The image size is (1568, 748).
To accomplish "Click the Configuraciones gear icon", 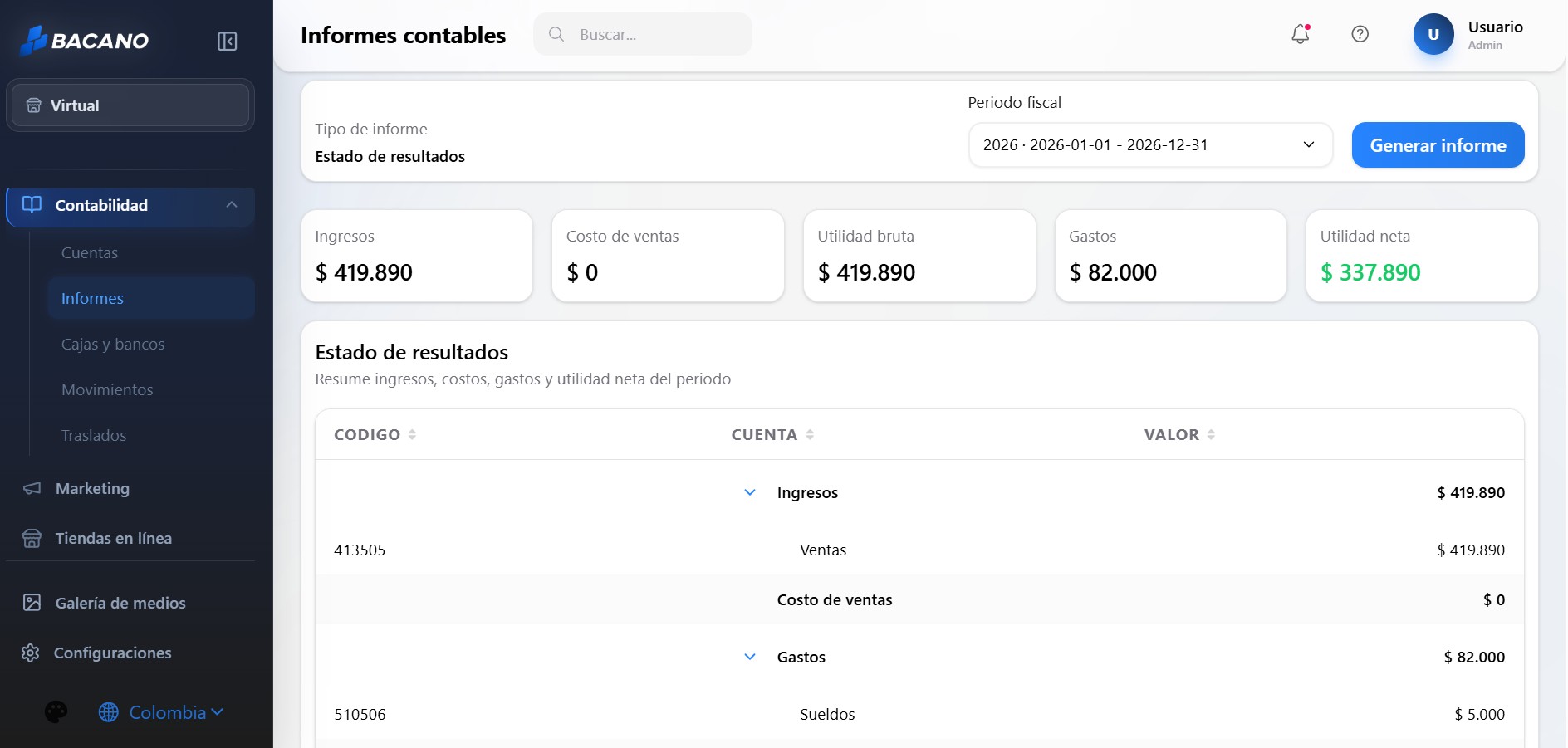I will [x=31, y=653].
